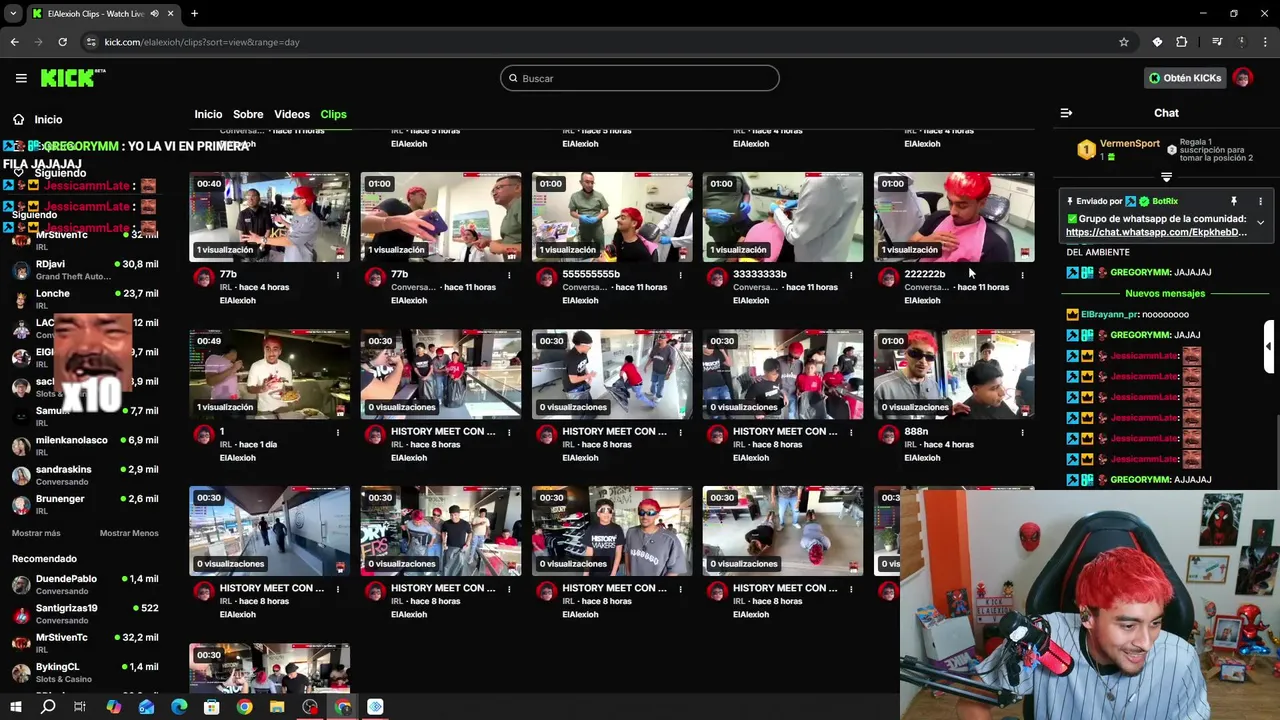Click Mostrar más in the sidebar

(x=36, y=533)
